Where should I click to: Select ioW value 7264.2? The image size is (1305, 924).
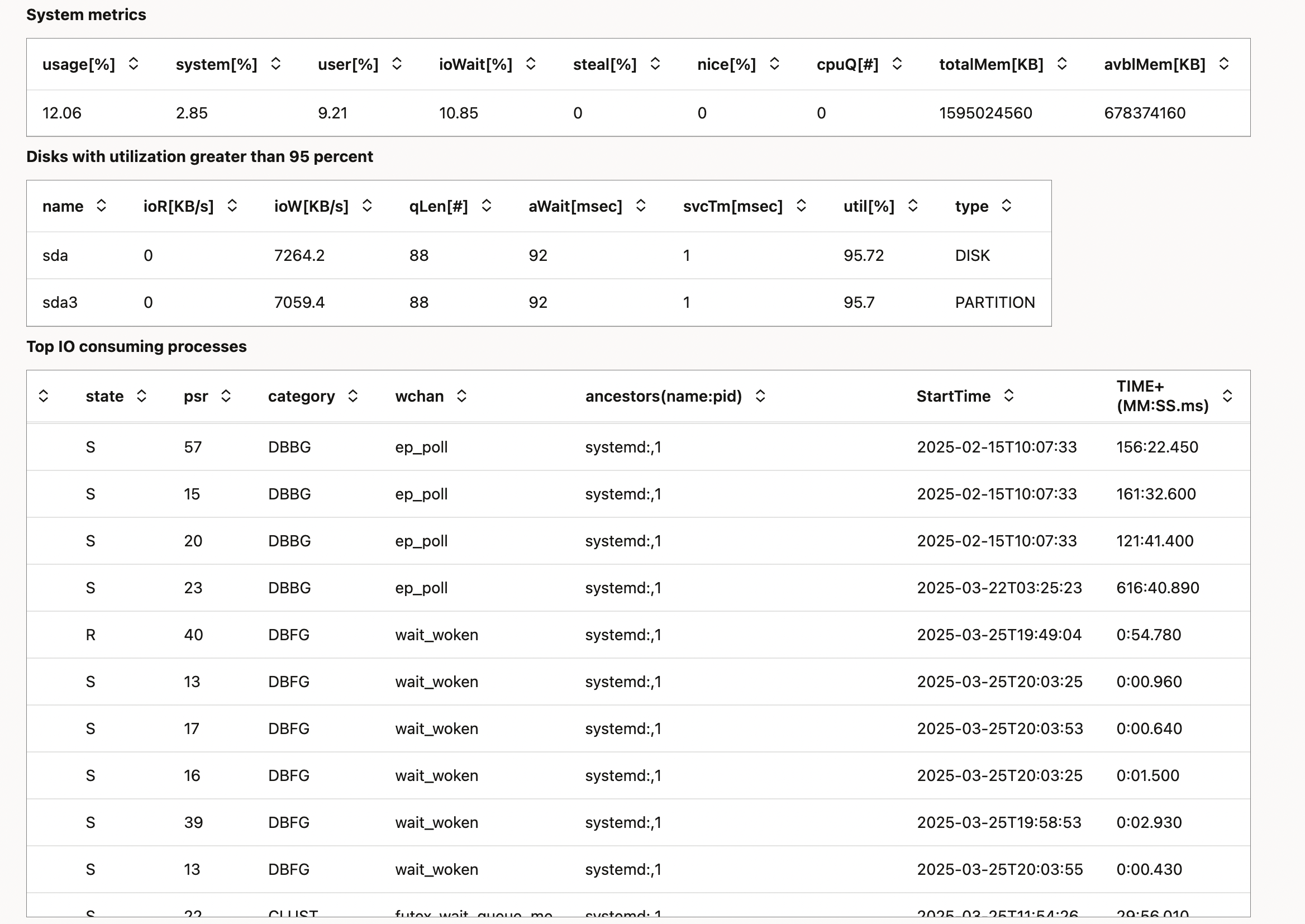[299, 255]
